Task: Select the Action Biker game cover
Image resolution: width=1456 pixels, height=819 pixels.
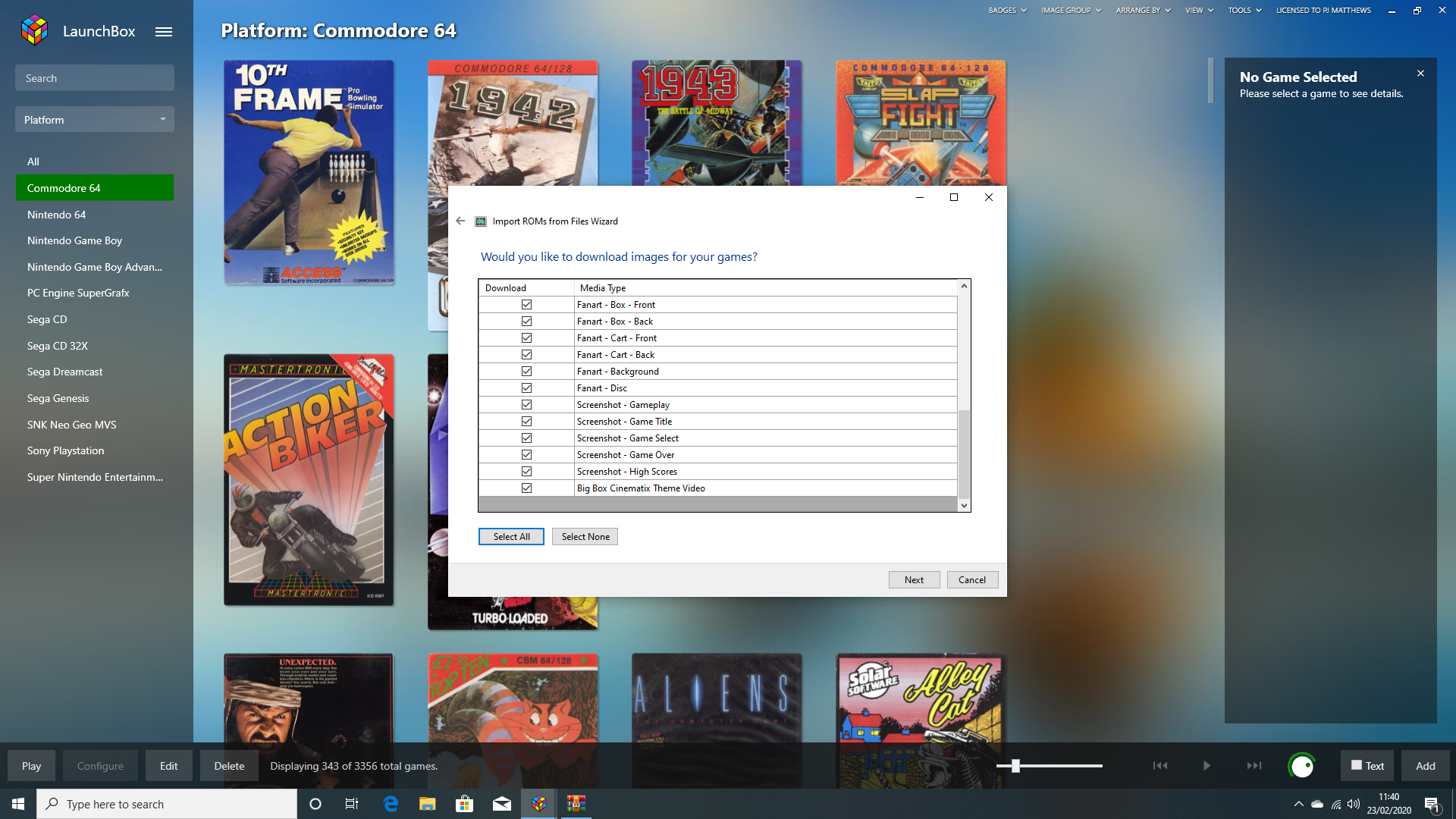Action: coord(309,480)
